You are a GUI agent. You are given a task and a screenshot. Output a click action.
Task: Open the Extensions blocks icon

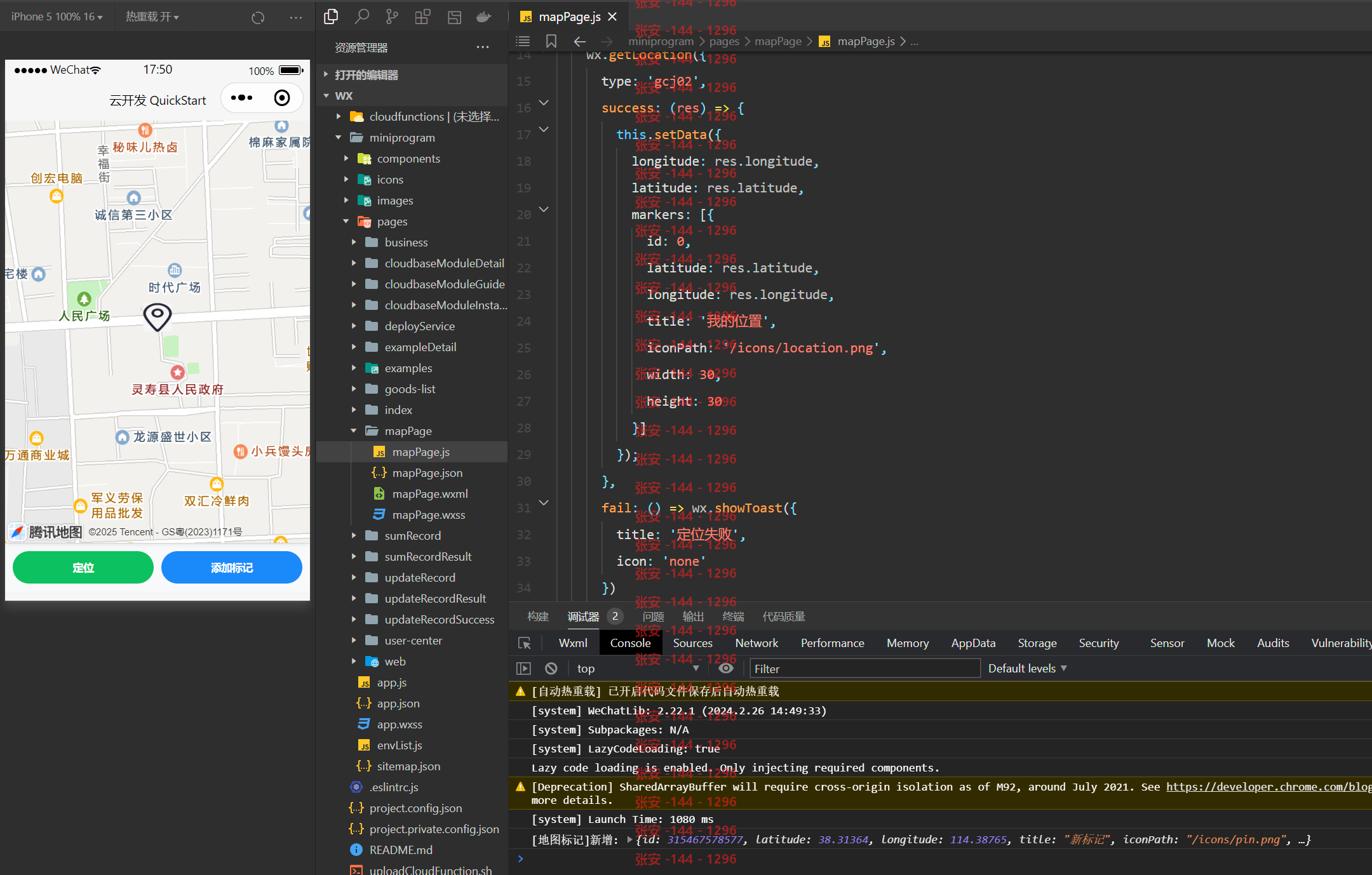click(422, 17)
